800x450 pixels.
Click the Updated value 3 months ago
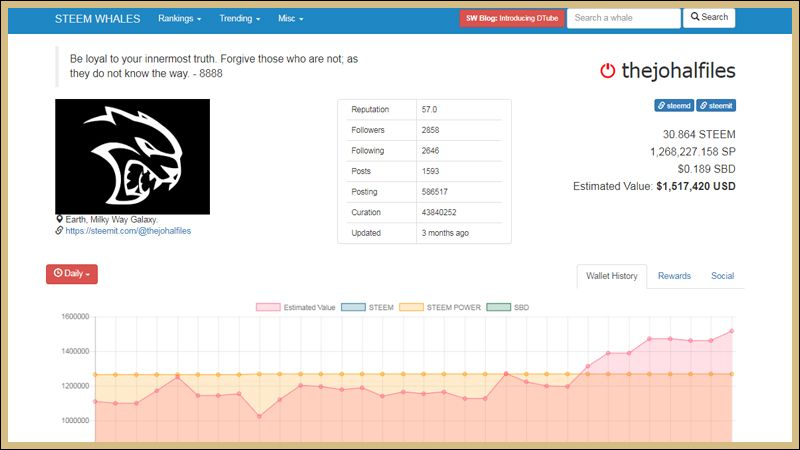point(445,233)
